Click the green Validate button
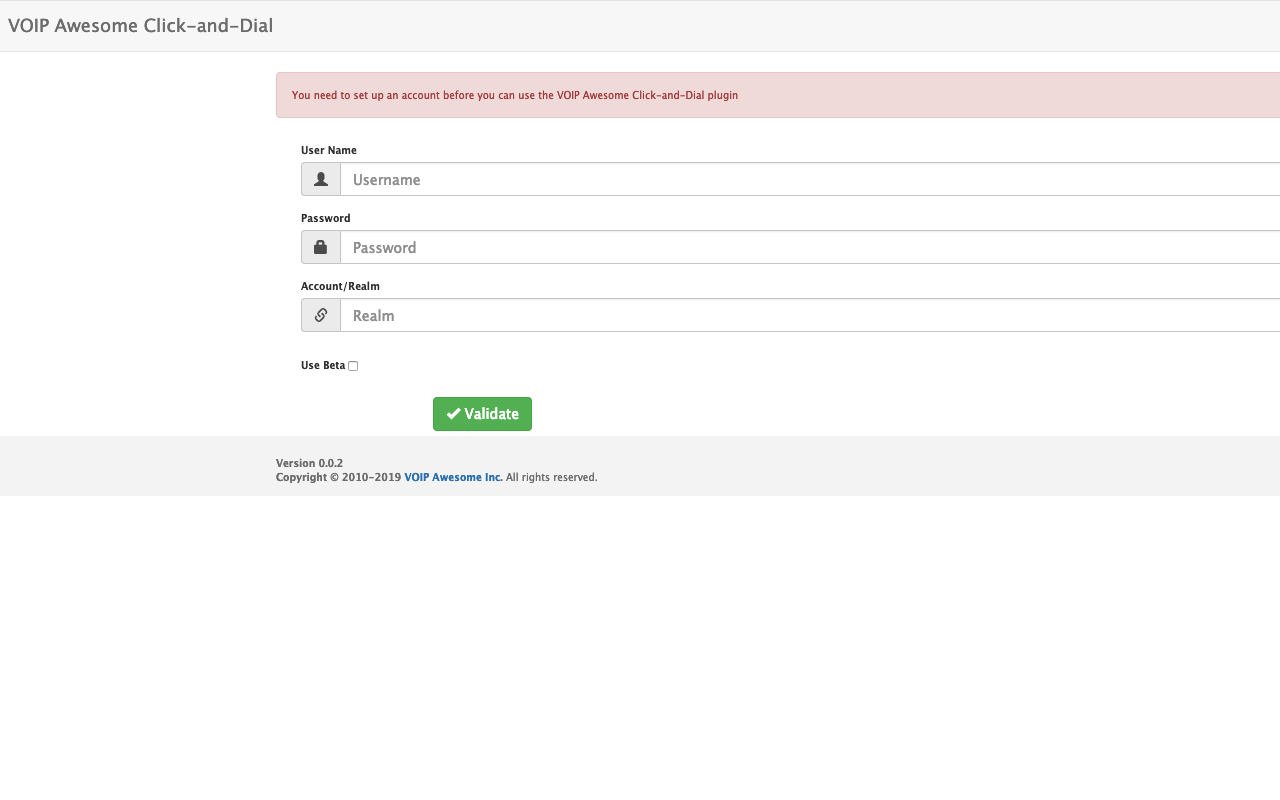The height and width of the screenshot is (800, 1280). tap(482, 414)
